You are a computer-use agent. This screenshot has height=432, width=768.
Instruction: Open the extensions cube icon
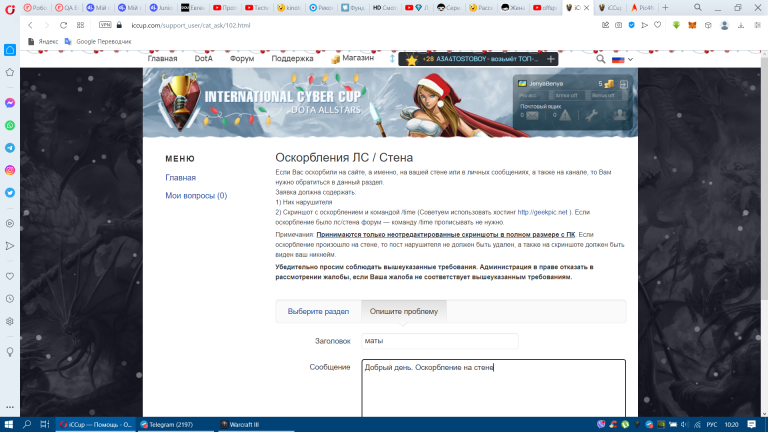[x=708, y=25]
